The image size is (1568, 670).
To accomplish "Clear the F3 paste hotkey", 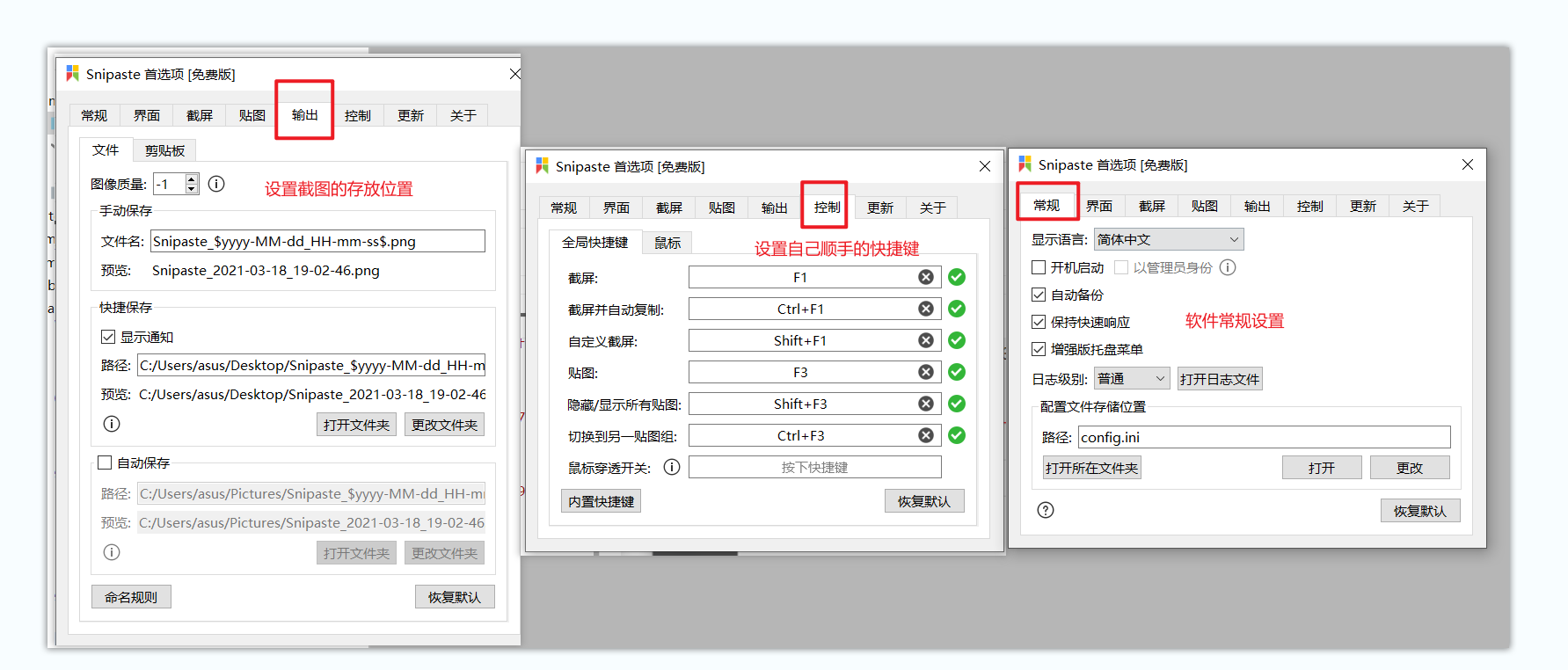I will pos(926,372).
